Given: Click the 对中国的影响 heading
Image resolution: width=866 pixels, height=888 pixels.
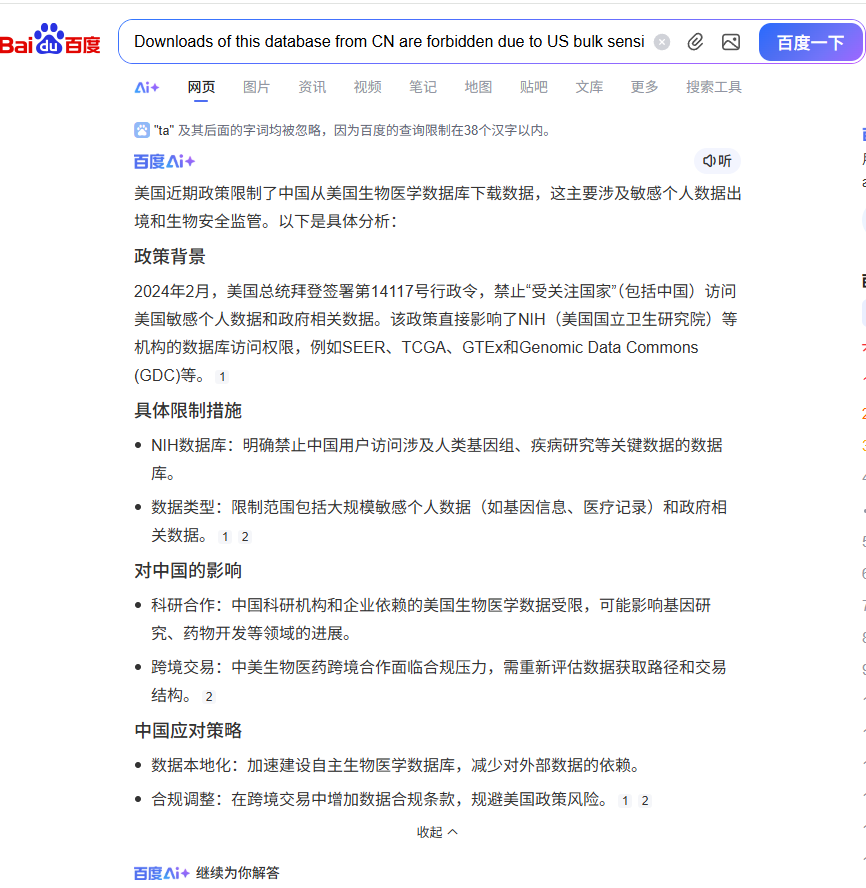Looking at the screenshot, I should 187,570.
